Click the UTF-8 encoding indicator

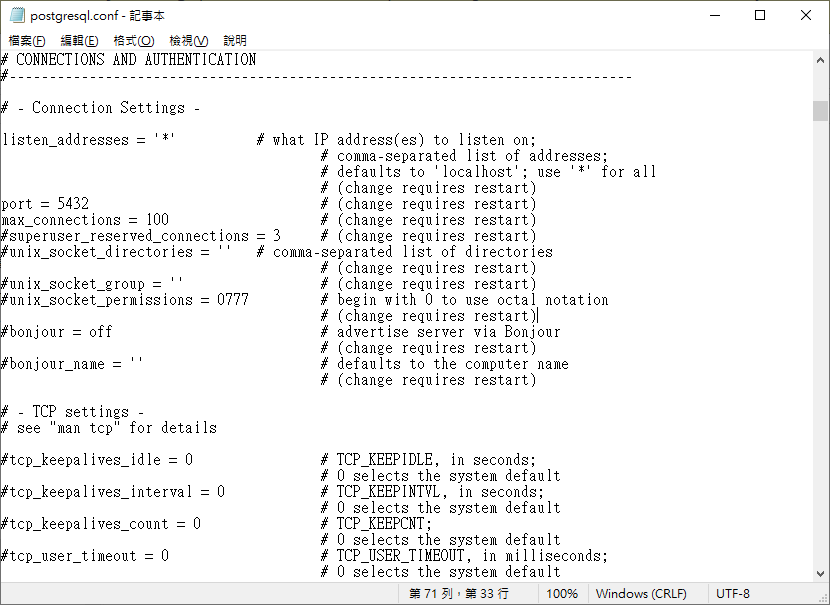point(733,594)
